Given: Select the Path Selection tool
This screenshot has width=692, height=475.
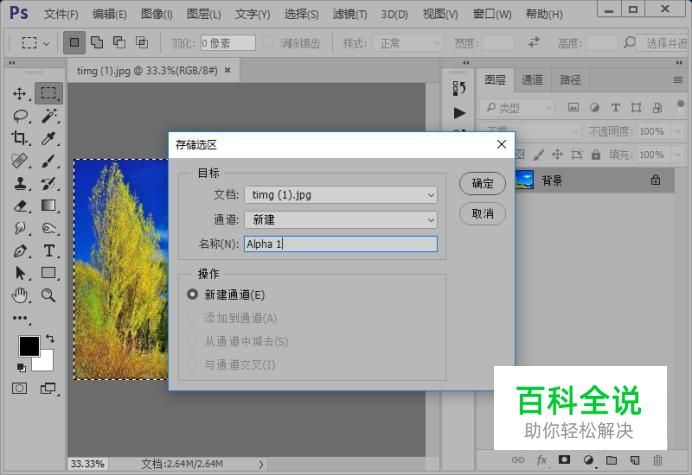Looking at the screenshot, I should point(20,273).
